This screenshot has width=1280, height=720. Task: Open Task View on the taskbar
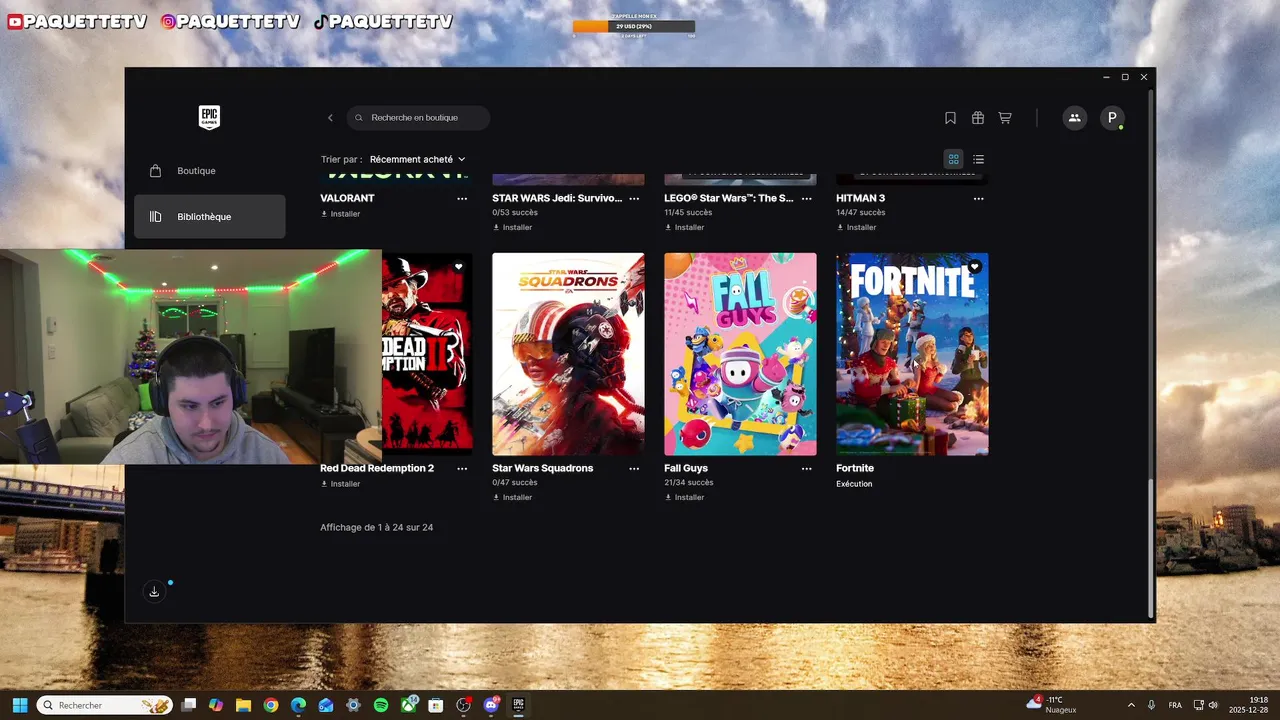coord(188,705)
